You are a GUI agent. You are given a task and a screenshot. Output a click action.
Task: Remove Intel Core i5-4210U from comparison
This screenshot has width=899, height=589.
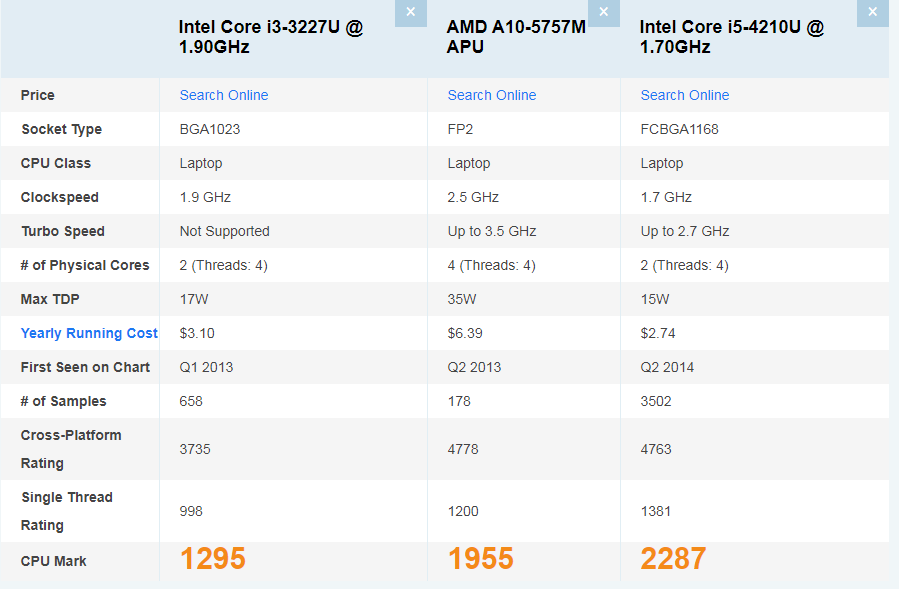pos(872,13)
